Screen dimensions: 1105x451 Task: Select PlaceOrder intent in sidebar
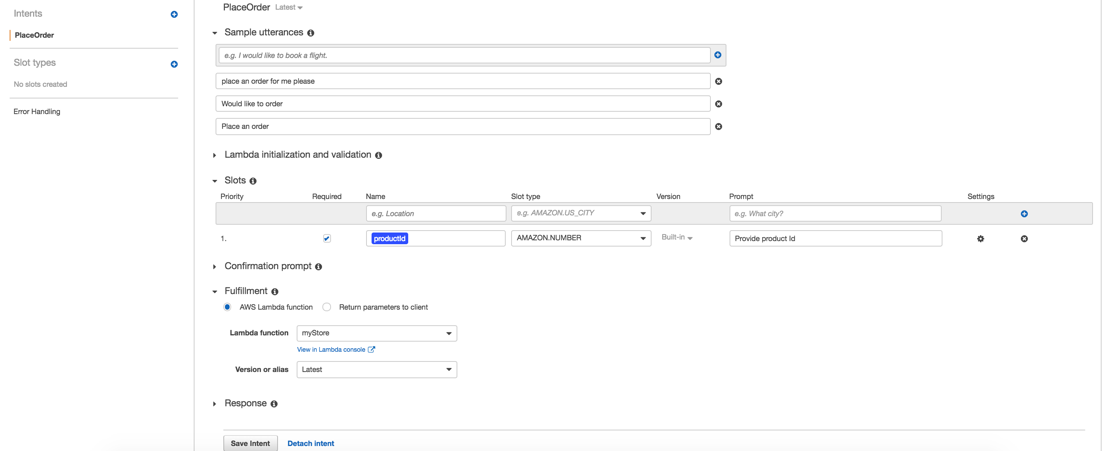[x=35, y=35]
